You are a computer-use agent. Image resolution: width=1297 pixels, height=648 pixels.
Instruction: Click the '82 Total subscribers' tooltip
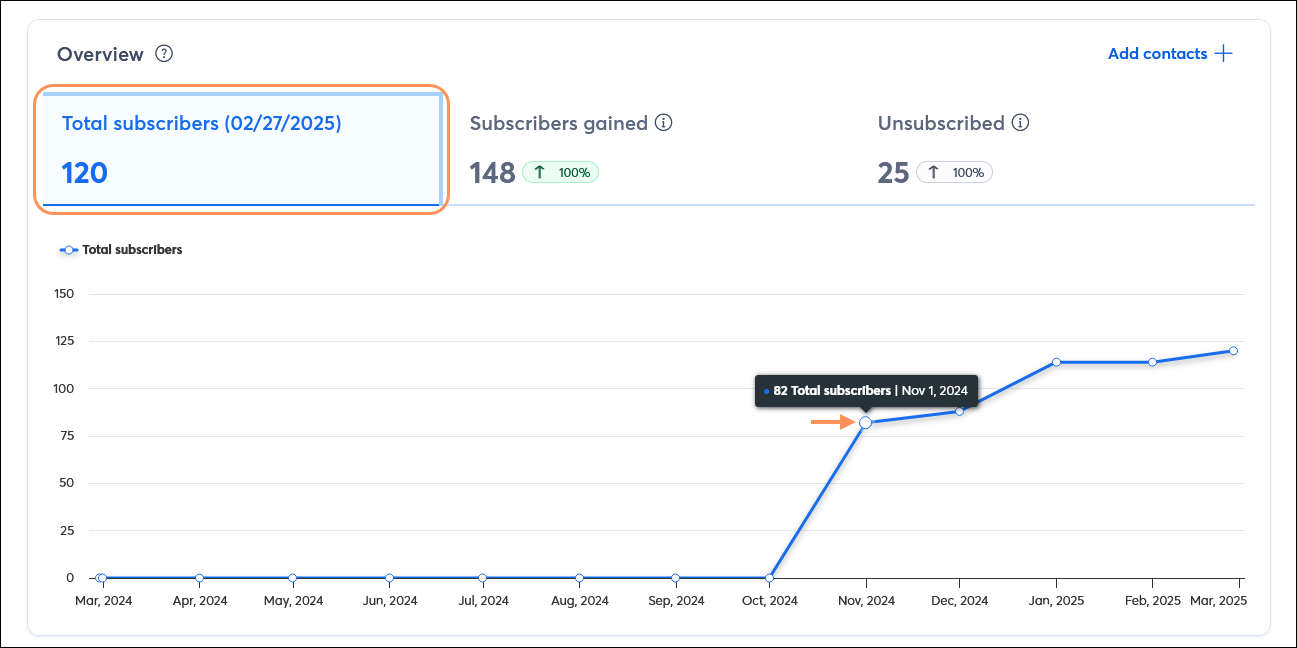click(867, 391)
